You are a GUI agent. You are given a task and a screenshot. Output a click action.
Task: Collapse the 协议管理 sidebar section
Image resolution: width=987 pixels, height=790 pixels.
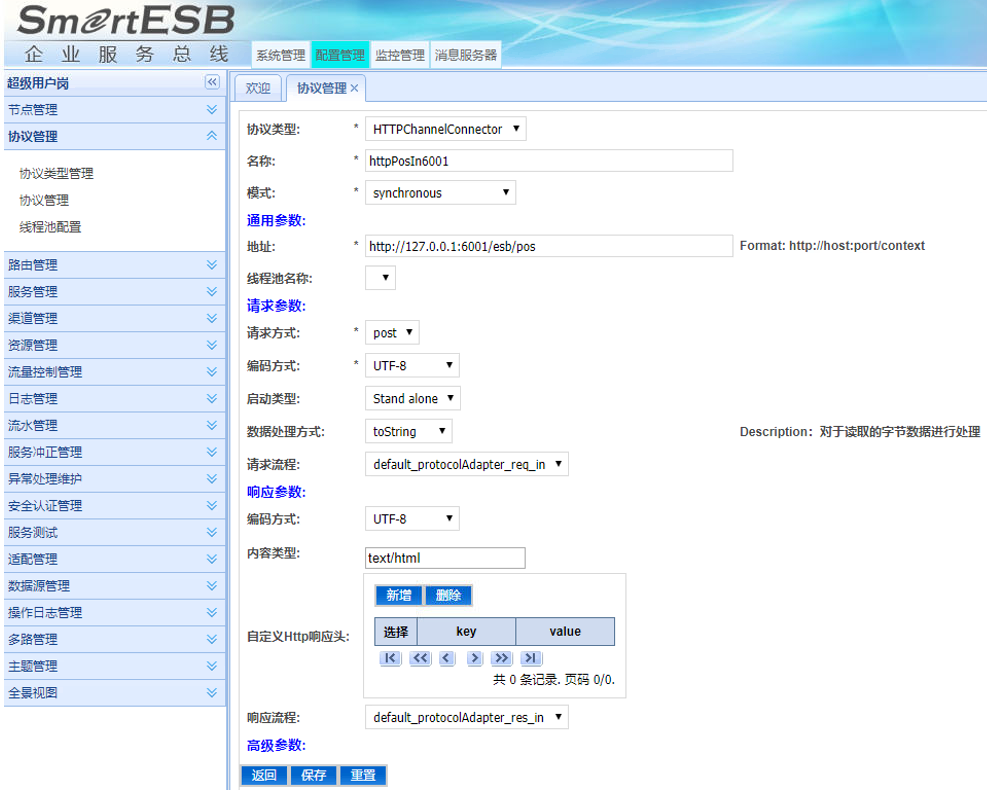tap(211, 137)
